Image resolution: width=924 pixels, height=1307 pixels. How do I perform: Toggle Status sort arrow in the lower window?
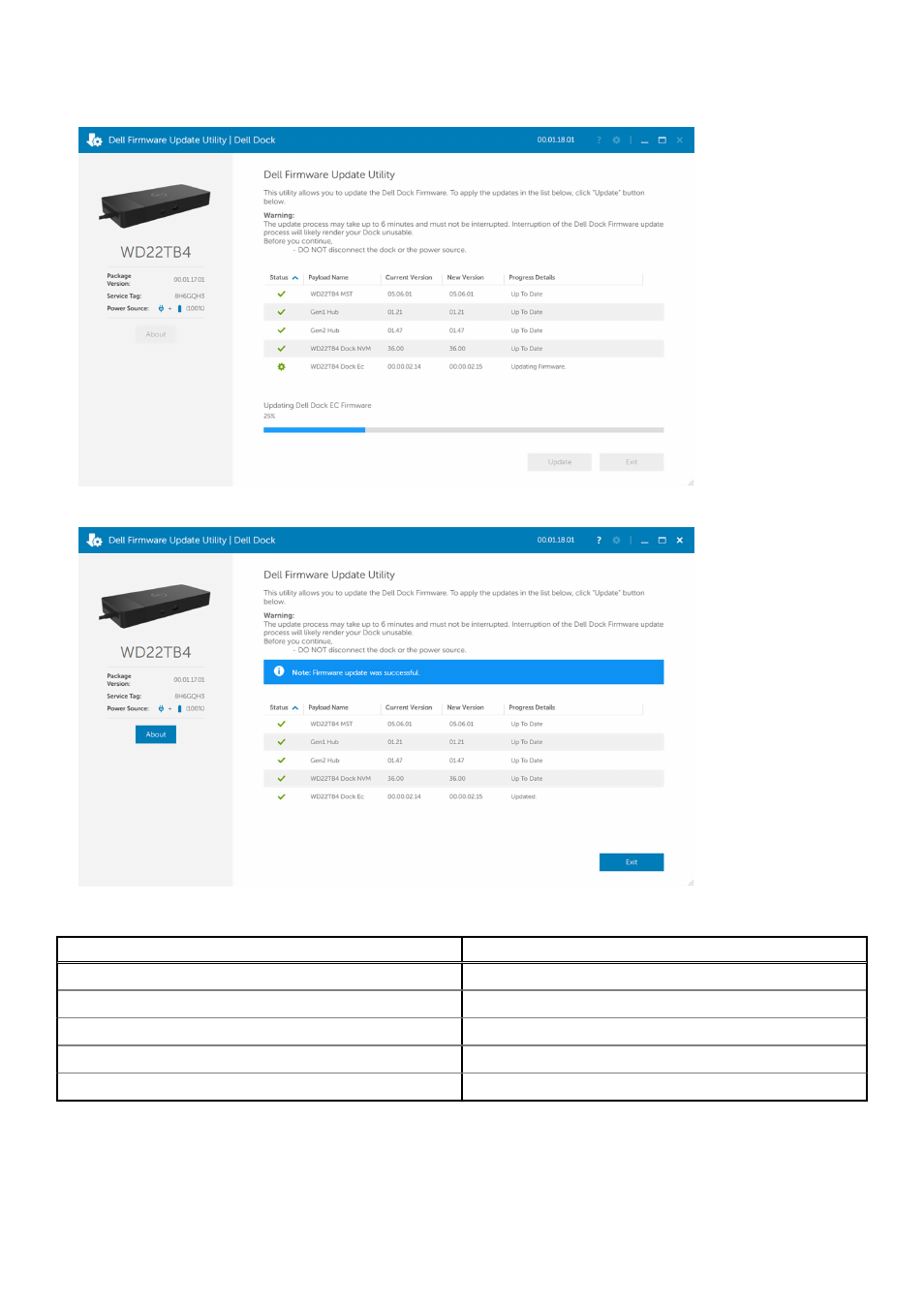[295, 708]
